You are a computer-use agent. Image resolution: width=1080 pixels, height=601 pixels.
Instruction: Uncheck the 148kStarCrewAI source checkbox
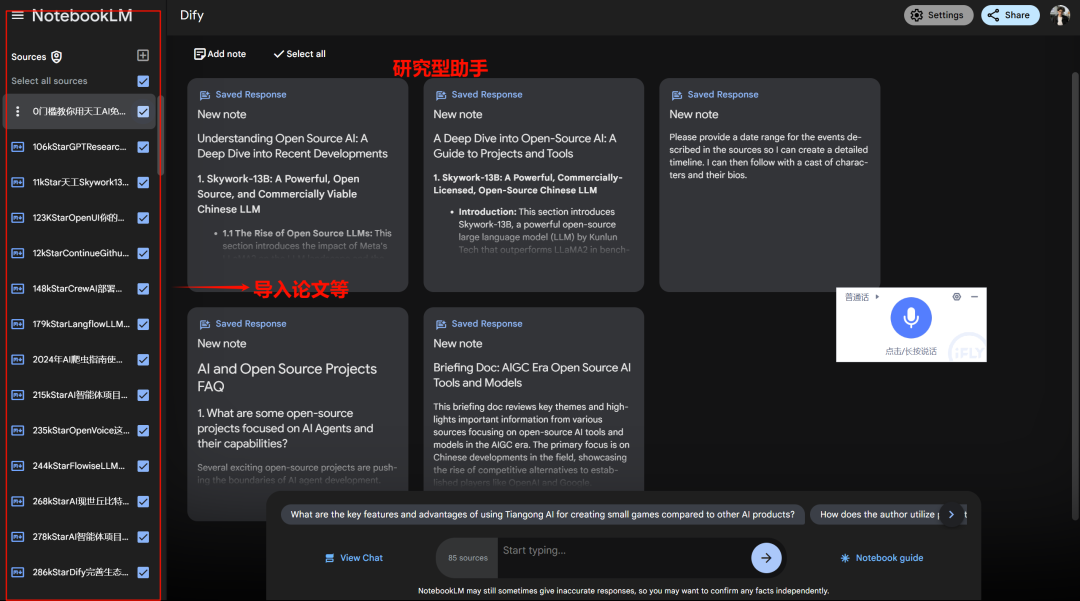coord(143,288)
